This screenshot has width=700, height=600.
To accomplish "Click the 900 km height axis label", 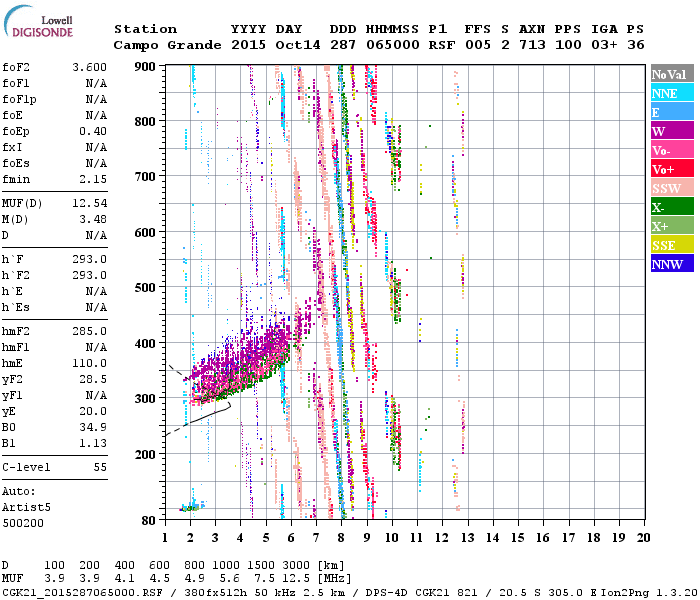I will click(145, 67).
